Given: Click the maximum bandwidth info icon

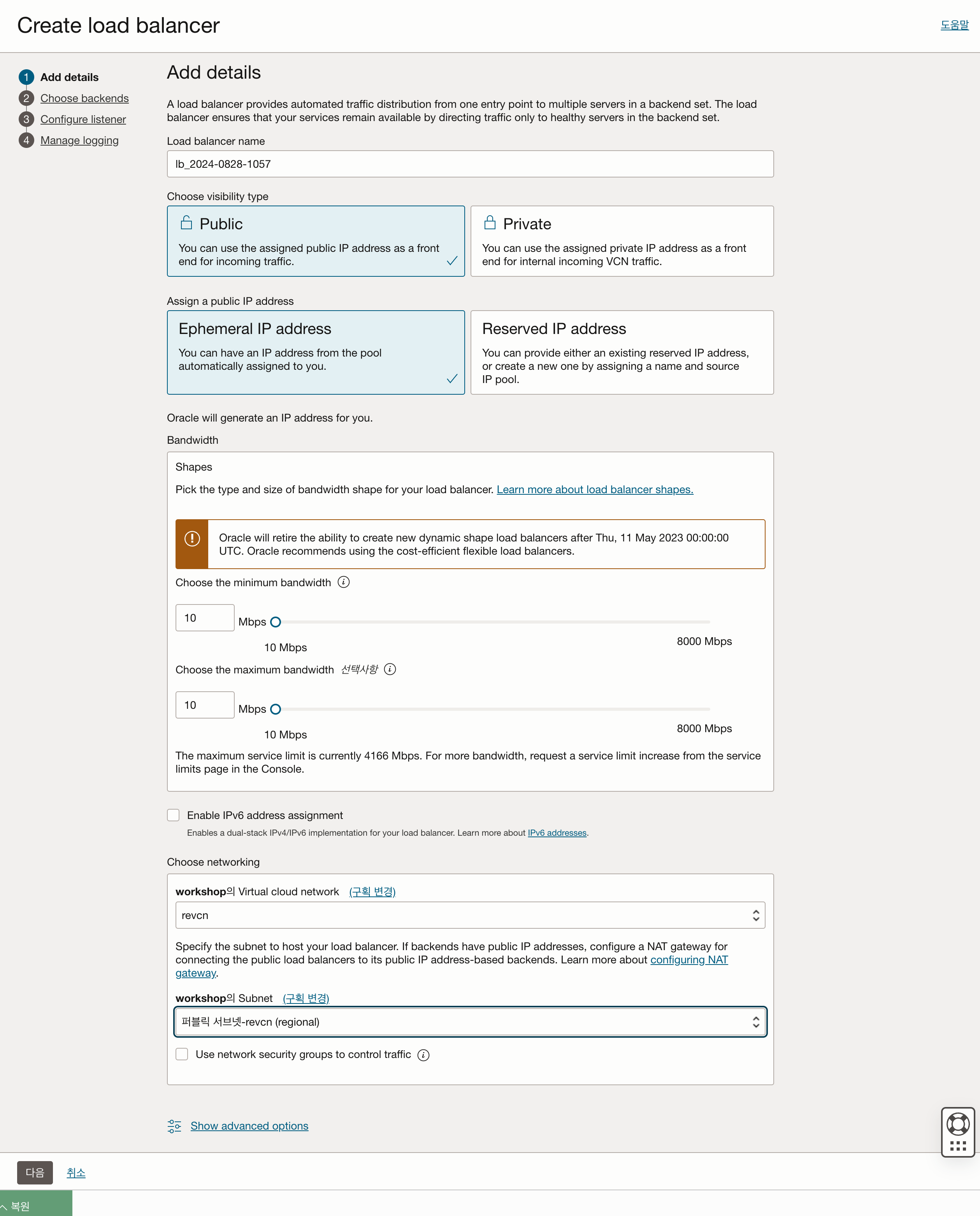Looking at the screenshot, I should point(390,669).
